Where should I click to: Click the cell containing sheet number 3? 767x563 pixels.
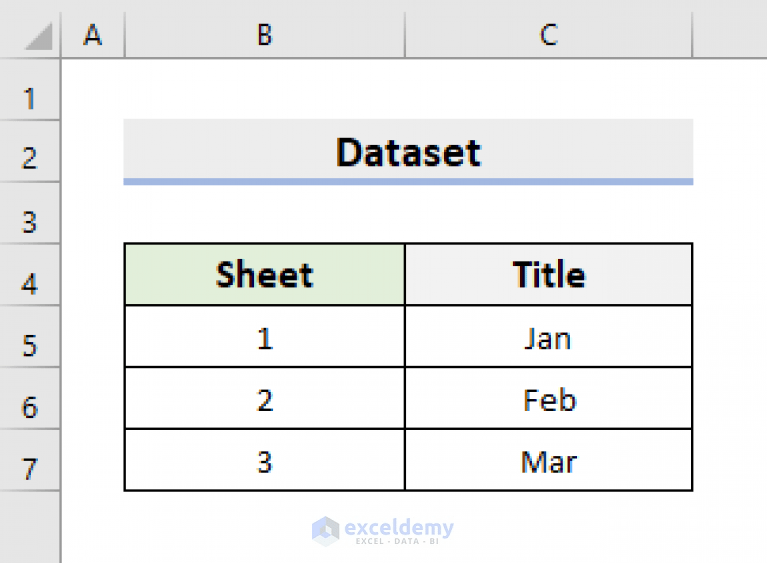coord(264,462)
